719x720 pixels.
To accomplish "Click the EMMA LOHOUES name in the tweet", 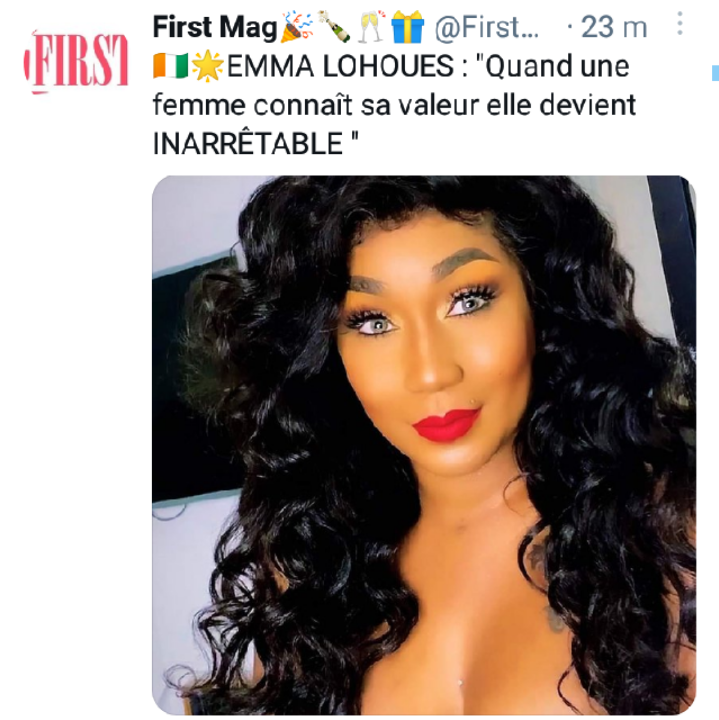I will click(340, 66).
